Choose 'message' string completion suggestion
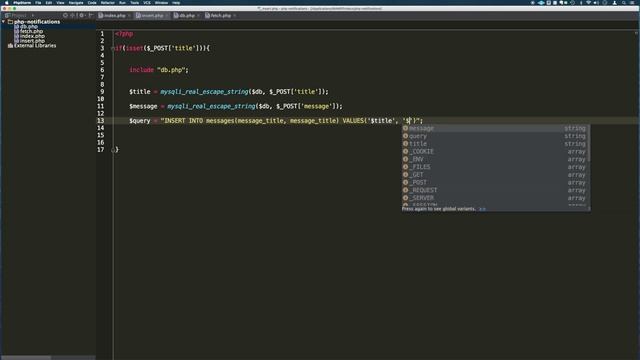The height and width of the screenshot is (360, 640). pos(495,128)
